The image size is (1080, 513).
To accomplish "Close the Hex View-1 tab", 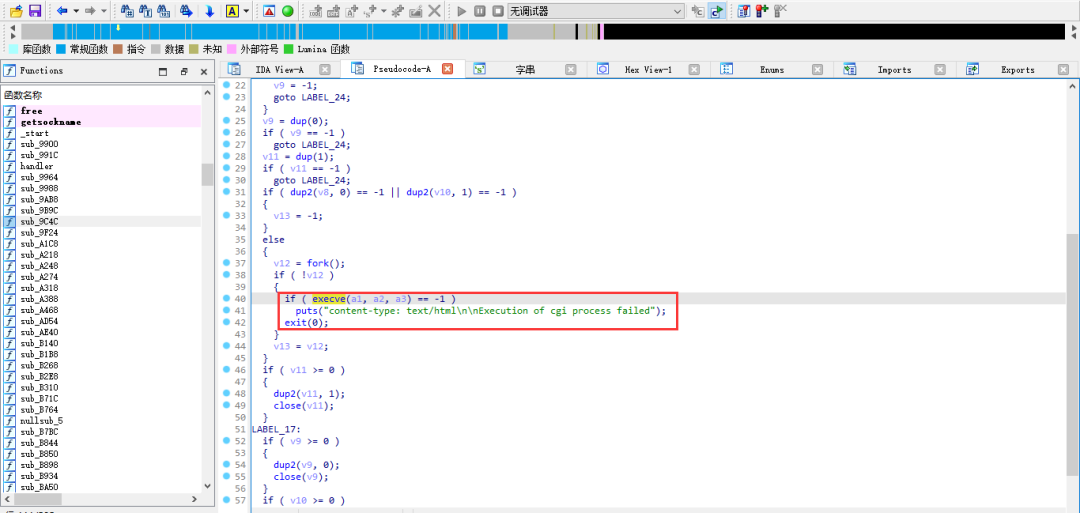I will pyautogui.click(x=694, y=70).
